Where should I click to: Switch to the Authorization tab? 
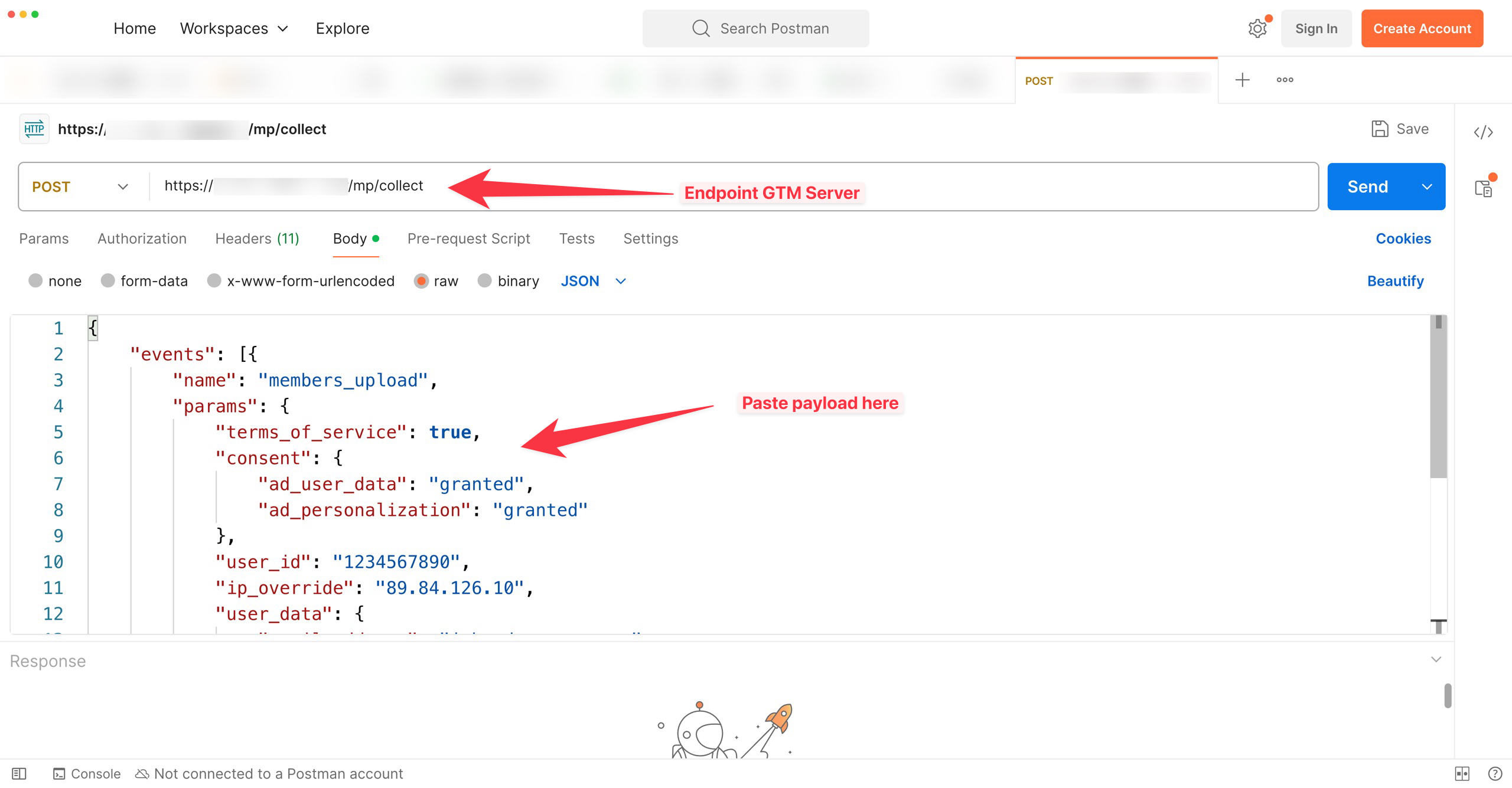click(142, 238)
